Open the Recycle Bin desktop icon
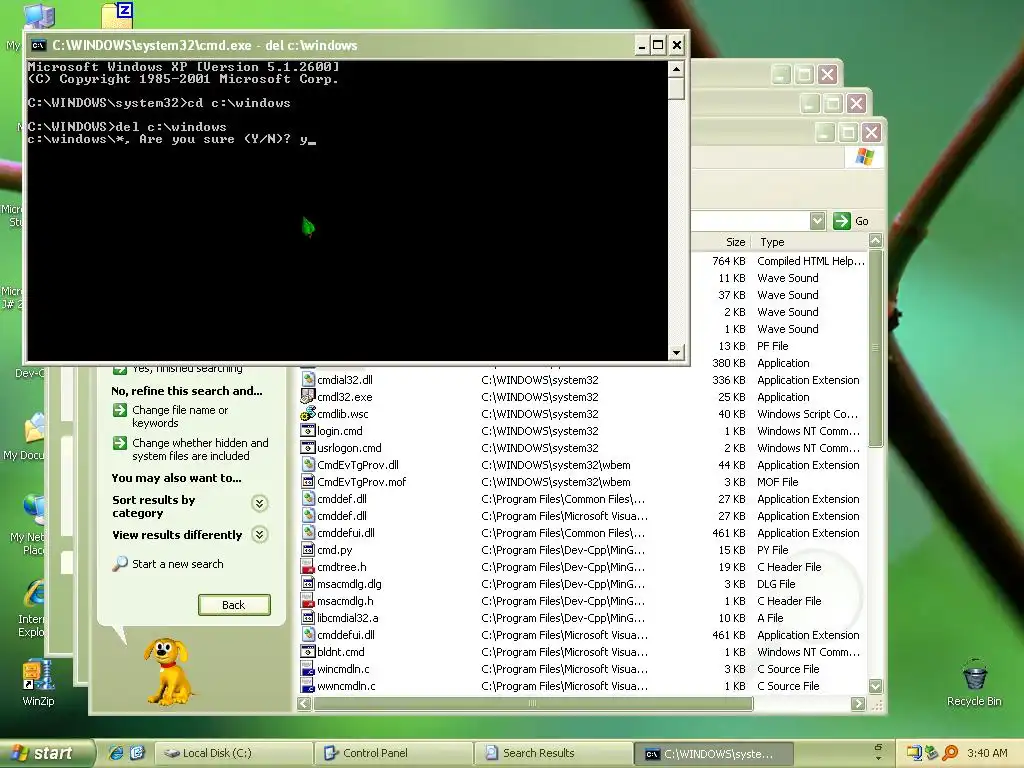Image resolution: width=1024 pixels, height=768 pixels. click(x=974, y=683)
